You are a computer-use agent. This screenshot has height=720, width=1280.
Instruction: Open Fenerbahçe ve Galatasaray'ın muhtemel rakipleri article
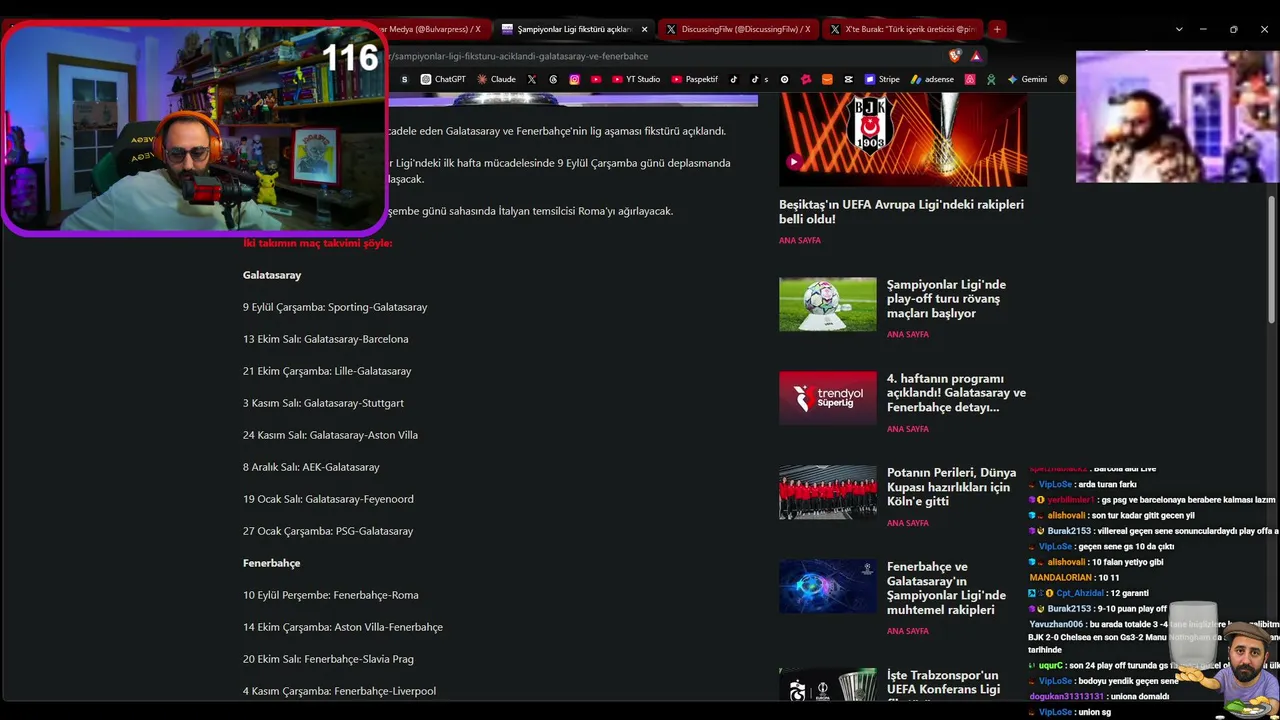coord(946,588)
